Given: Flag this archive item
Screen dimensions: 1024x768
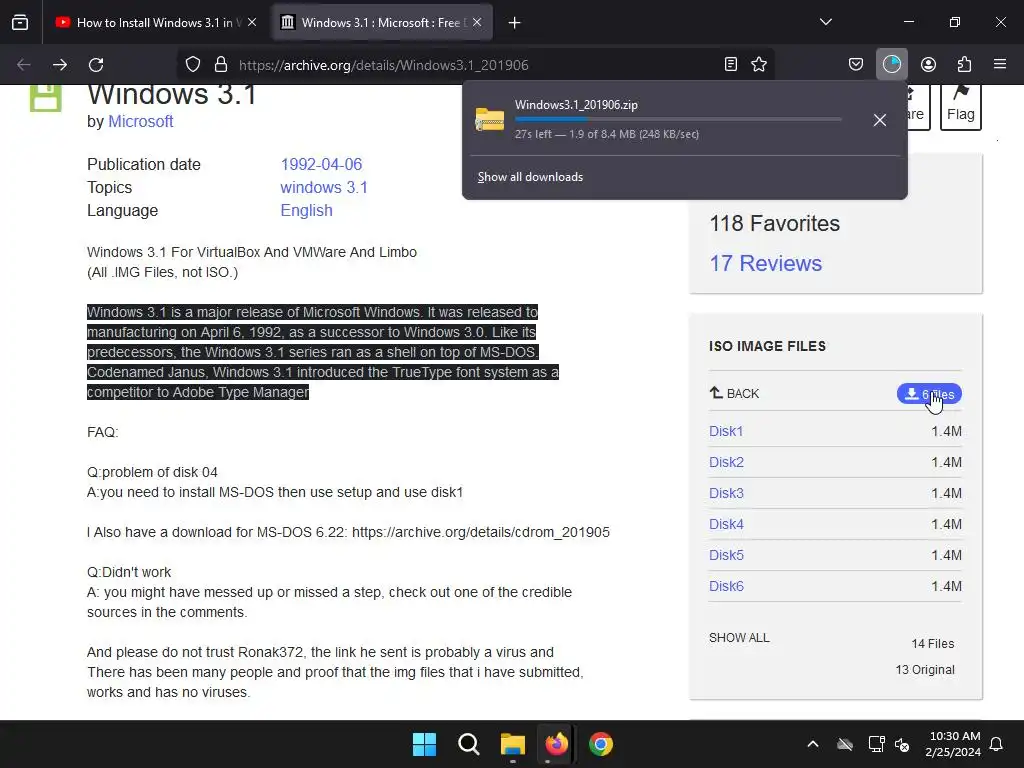Looking at the screenshot, I should [x=961, y=106].
